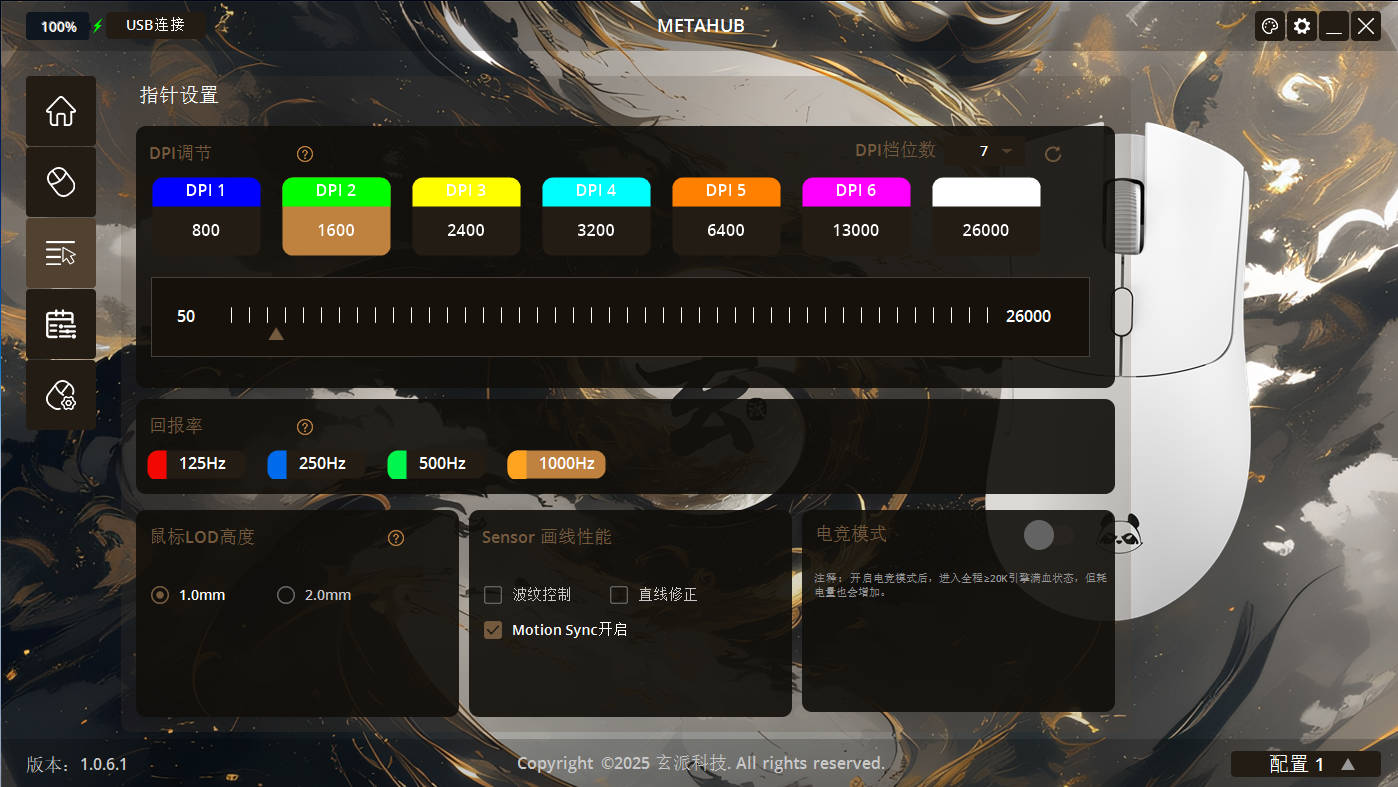This screenshot has height=787, width=1398.
Task: Click the USB连接 connection status label
Action: point(155,25)
